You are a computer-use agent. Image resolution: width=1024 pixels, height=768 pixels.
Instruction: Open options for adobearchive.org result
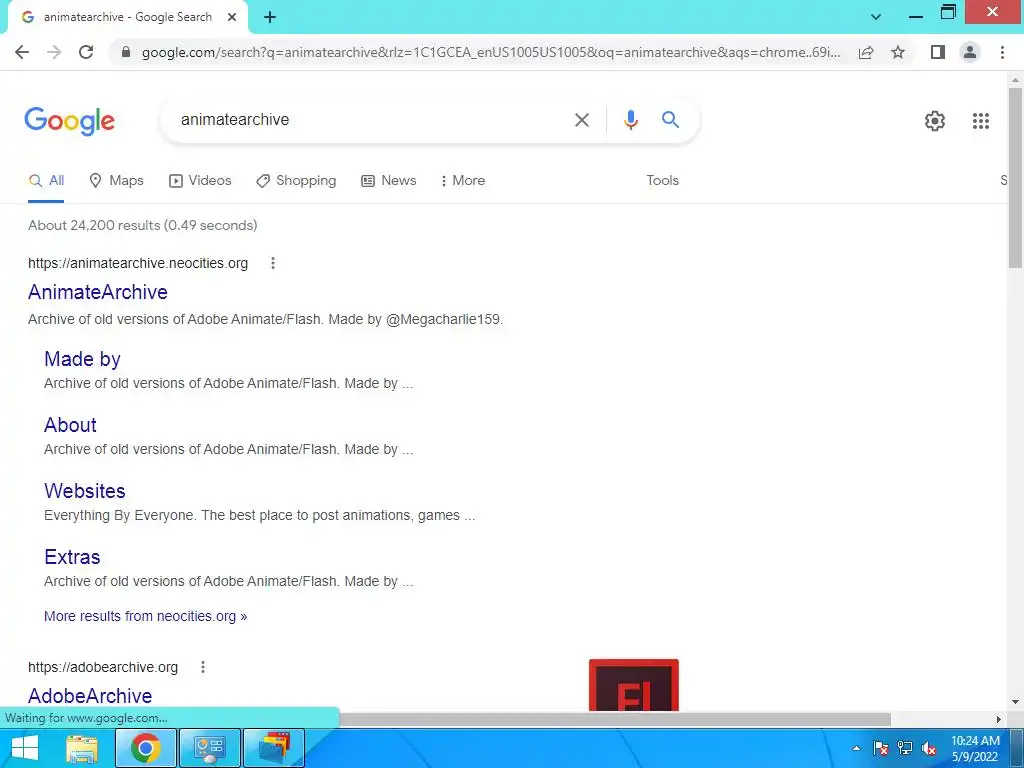(203, 667)
